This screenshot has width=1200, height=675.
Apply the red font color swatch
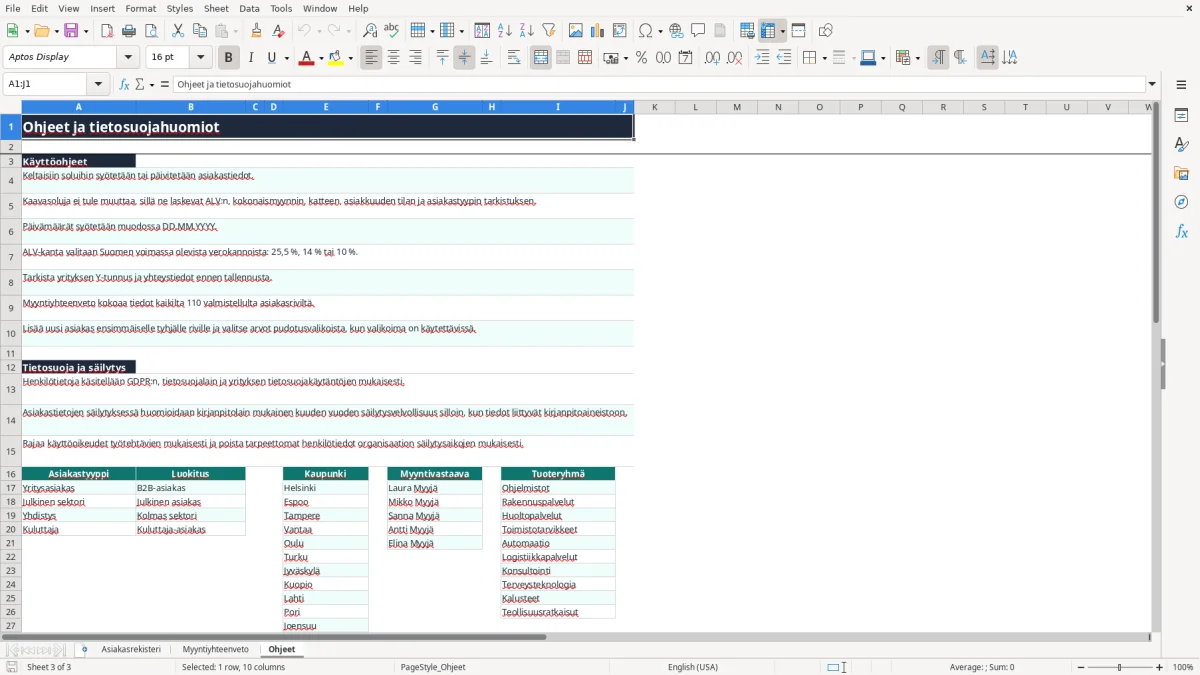coord(306,58)
